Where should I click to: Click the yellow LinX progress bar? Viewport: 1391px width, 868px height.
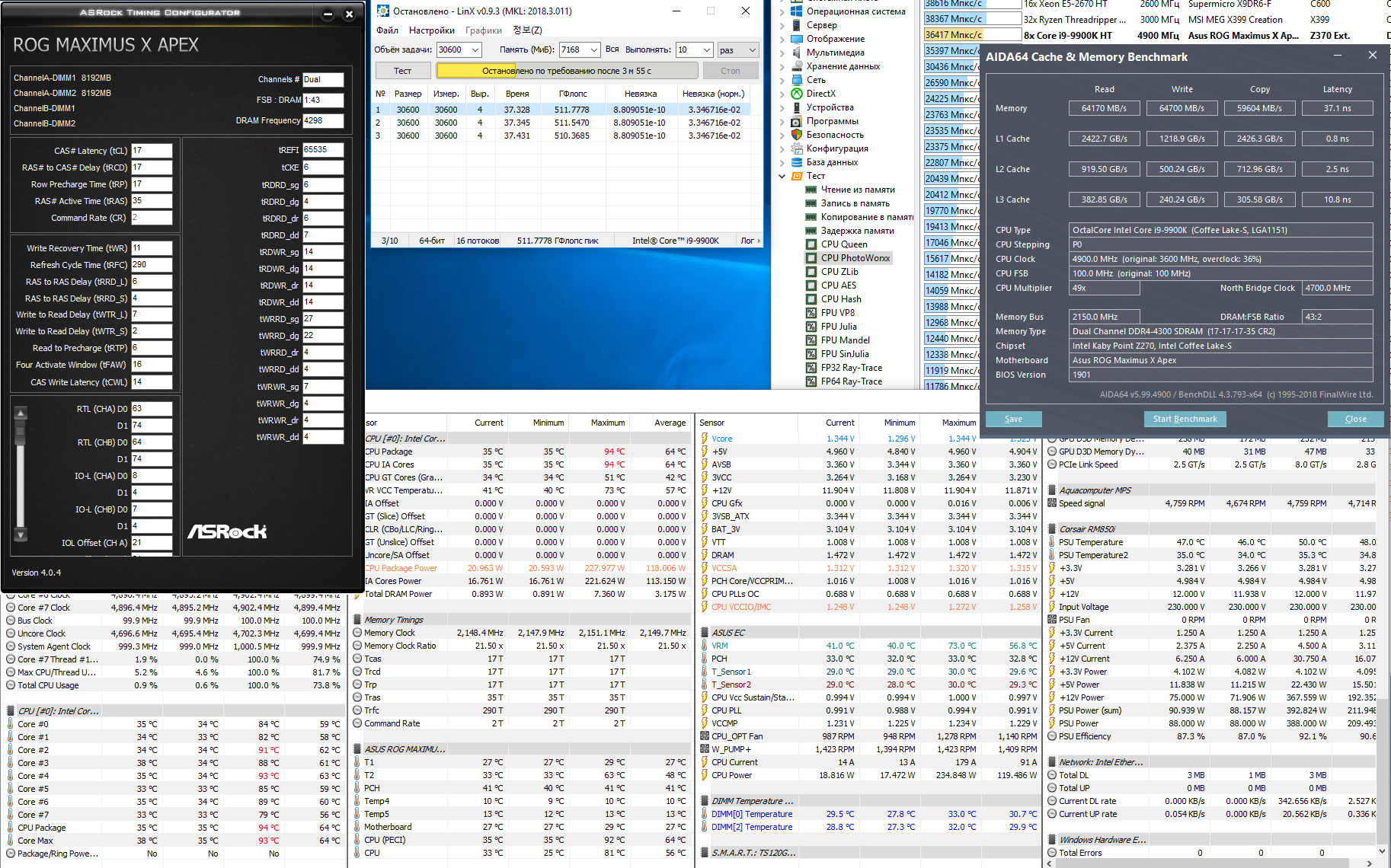point(567,71)
